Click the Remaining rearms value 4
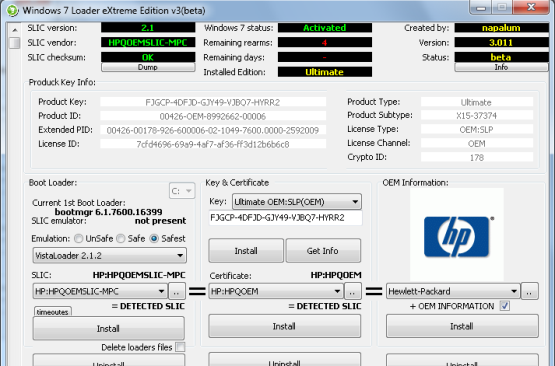This screenshot has width=555, height=366. point(325,42)
